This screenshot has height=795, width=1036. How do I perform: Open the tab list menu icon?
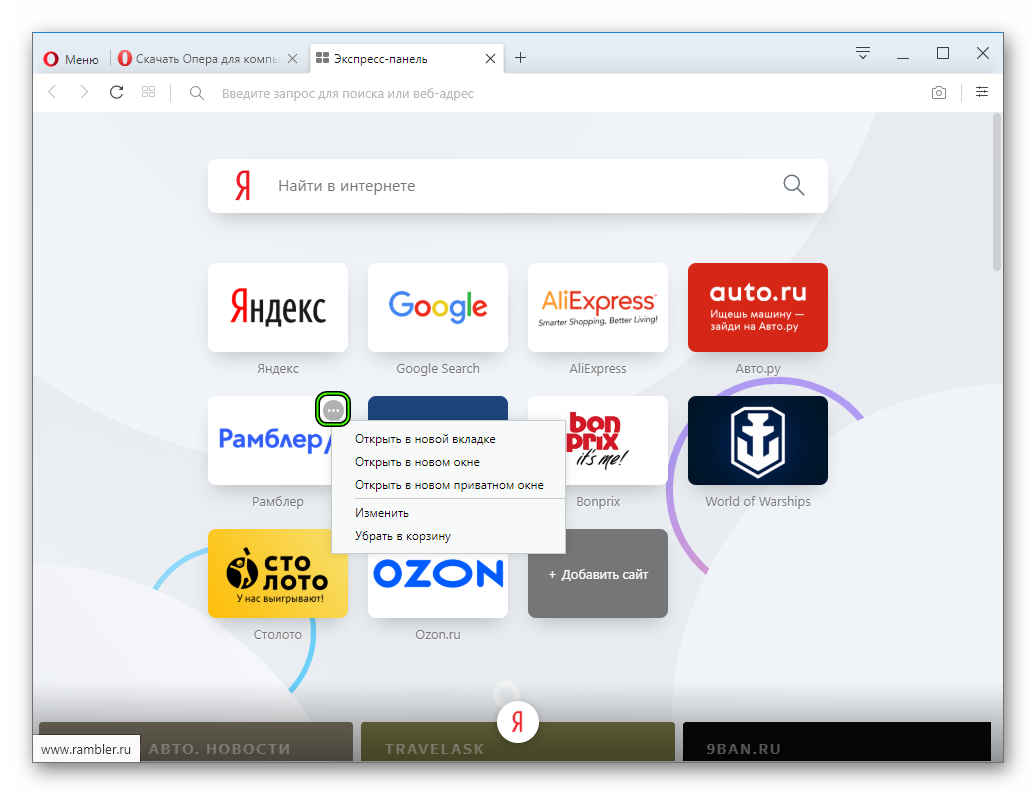pos(863,54)
